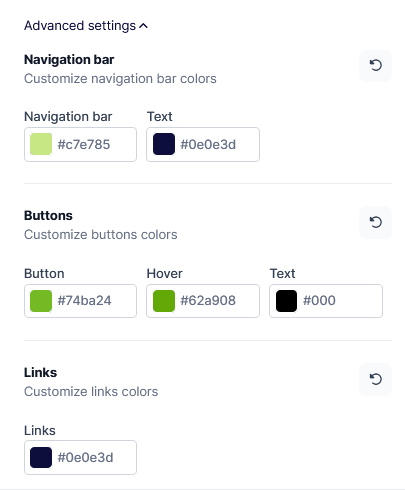Click the #74ba24 button hex field
Viewport: 405px width, 490px height.
point(80,301)
